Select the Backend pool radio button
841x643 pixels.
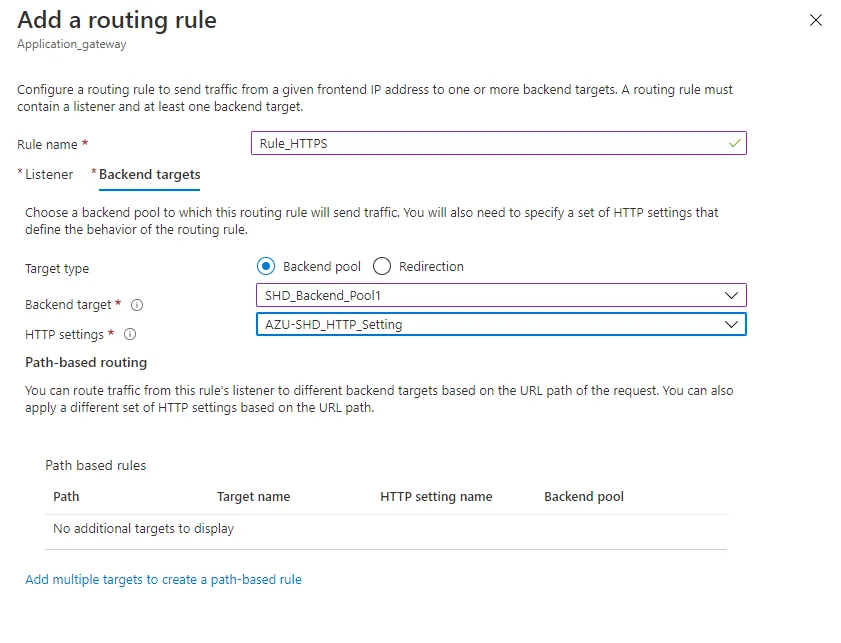click(266, 266)
